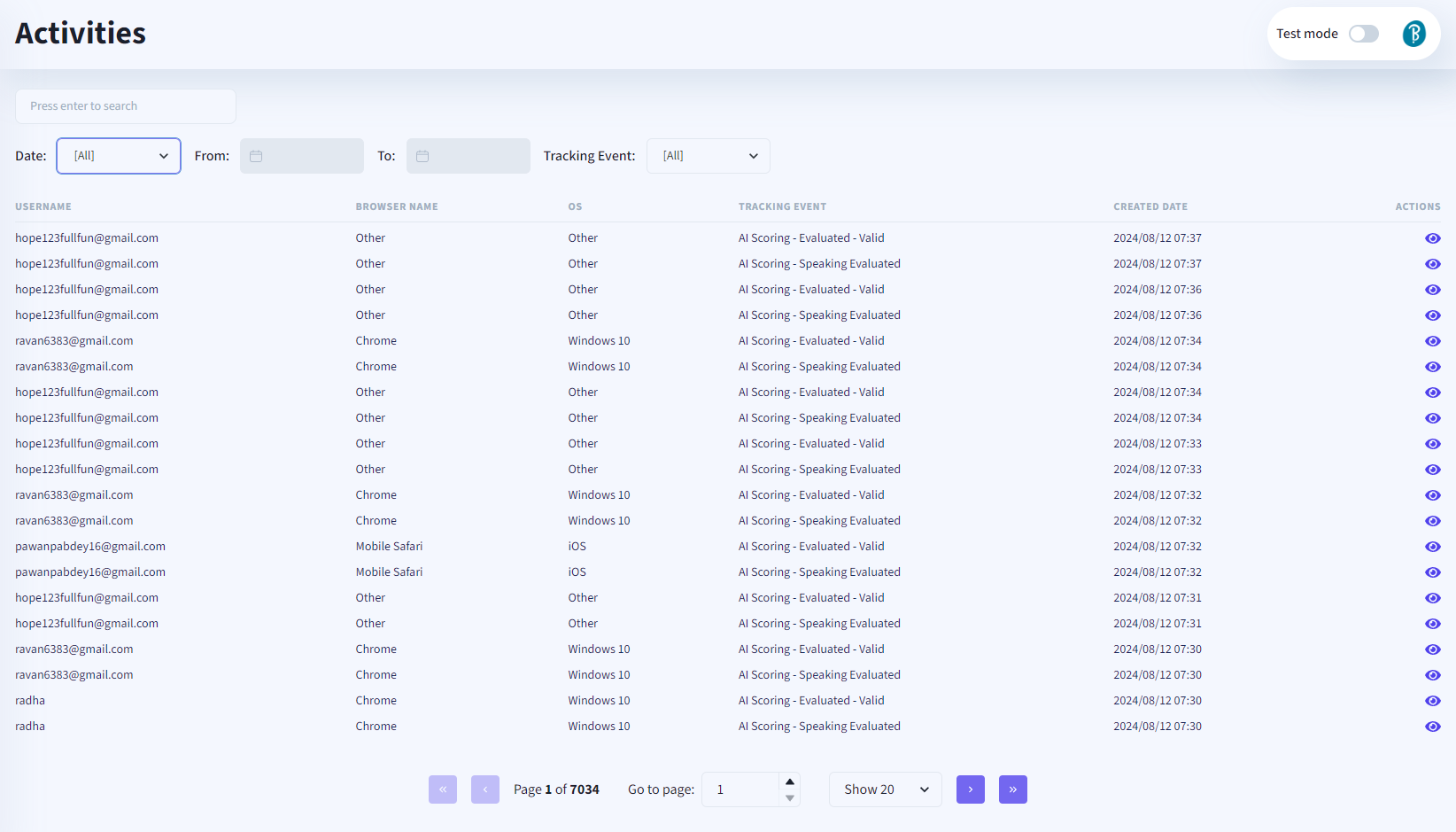Viewport: 1456px width, 832px height.
Task: Click the Tracking Event column header
Action: click(x=782, y=206)
